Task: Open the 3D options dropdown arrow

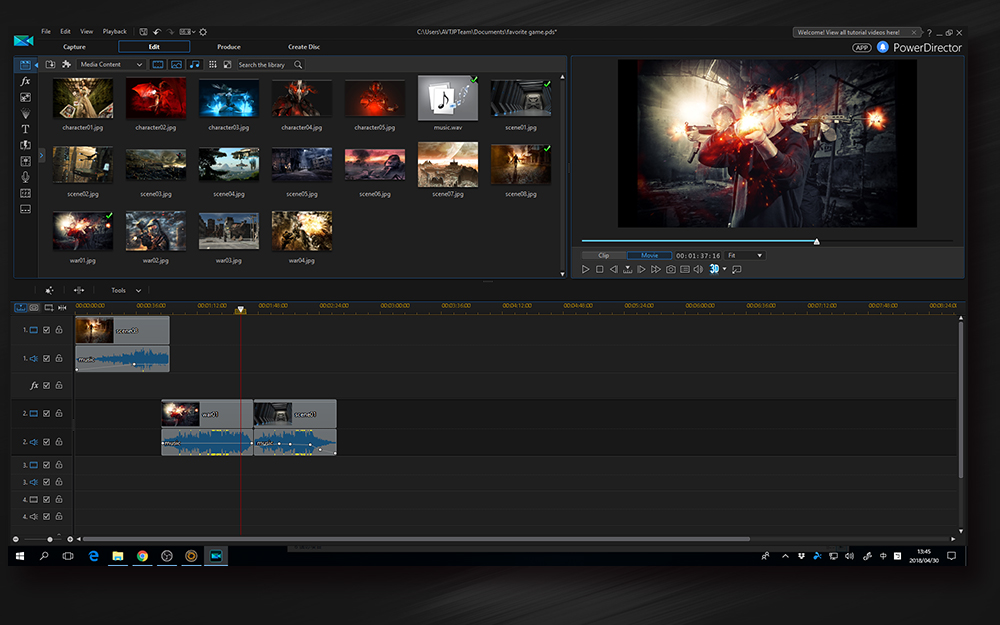Action: click(724, 269)
